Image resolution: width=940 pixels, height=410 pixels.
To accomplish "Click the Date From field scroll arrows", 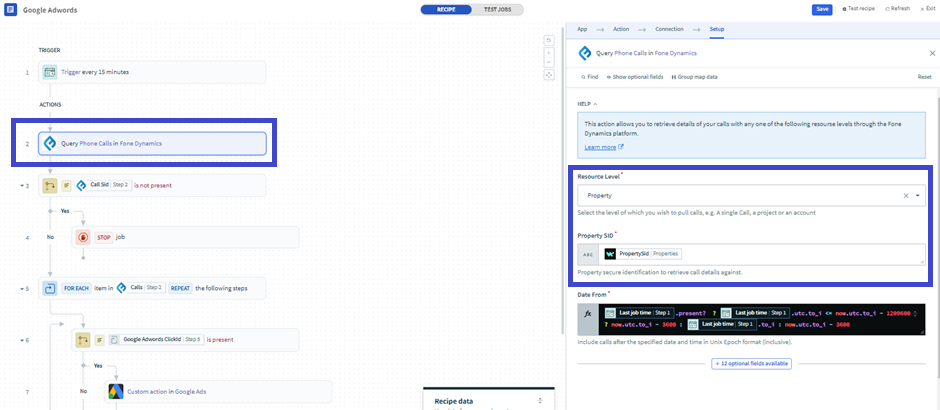I will (x=915, y=313).
